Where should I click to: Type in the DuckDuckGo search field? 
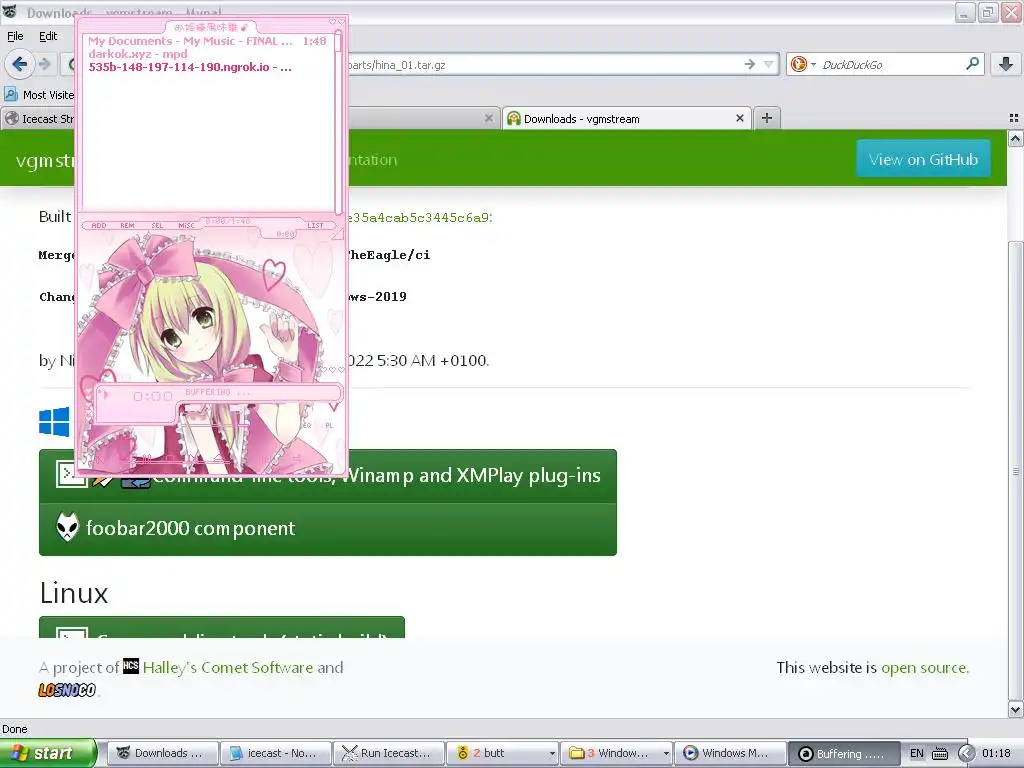[891, 65]
